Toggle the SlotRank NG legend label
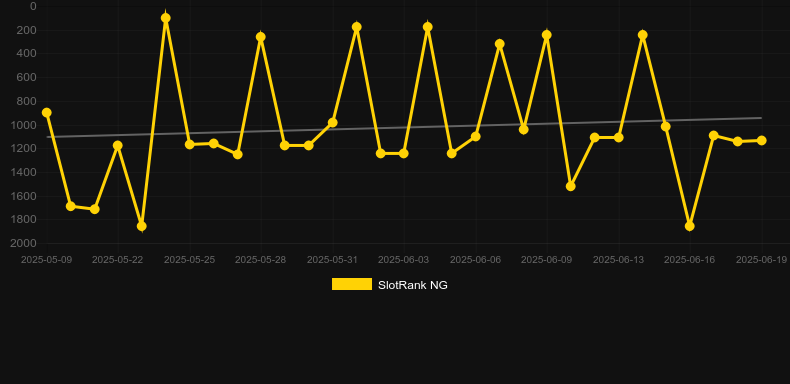790x384 pixels. point(413,285)
